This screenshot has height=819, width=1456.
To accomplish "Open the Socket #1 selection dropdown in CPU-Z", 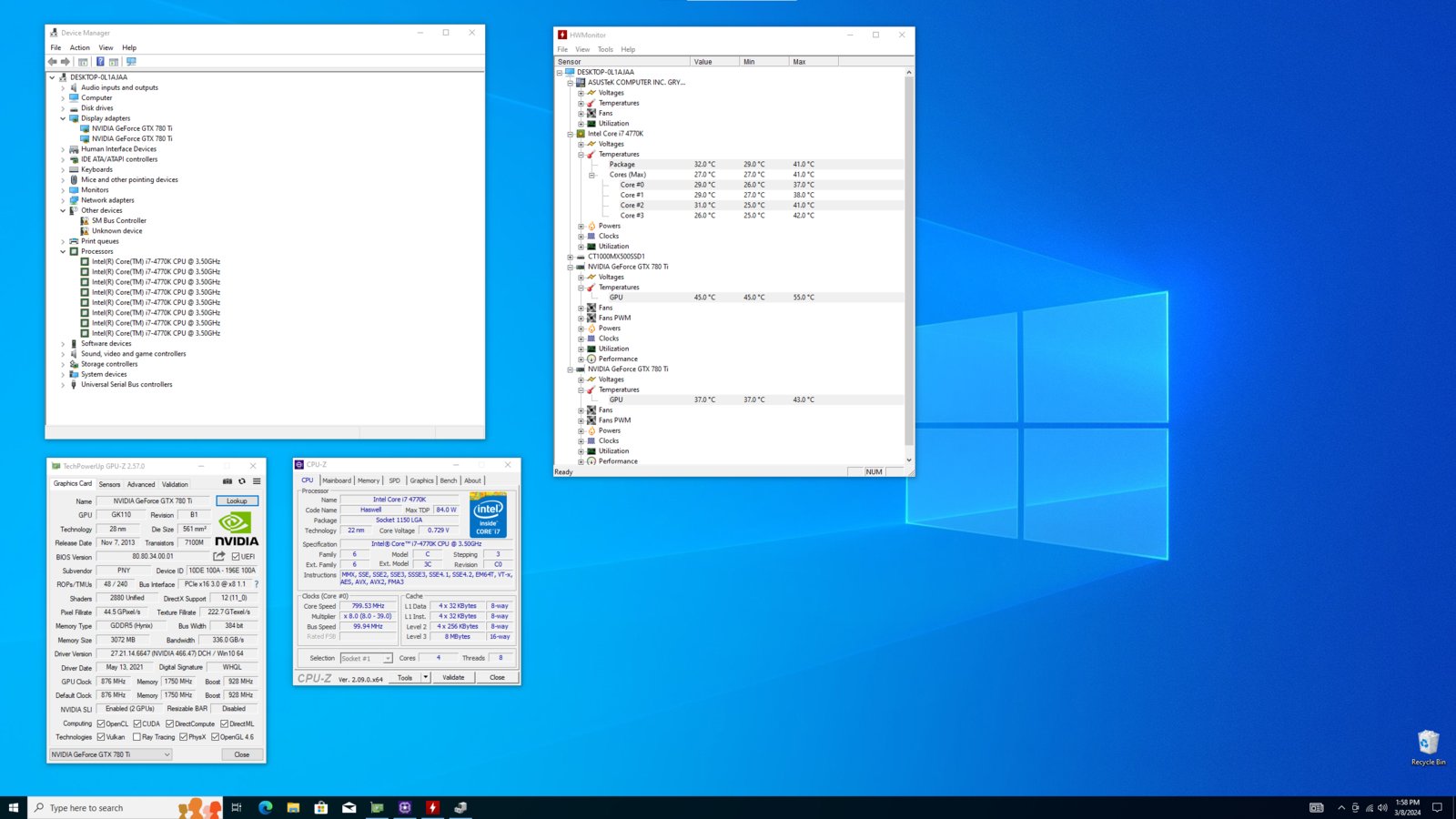I will coord(367,658).
